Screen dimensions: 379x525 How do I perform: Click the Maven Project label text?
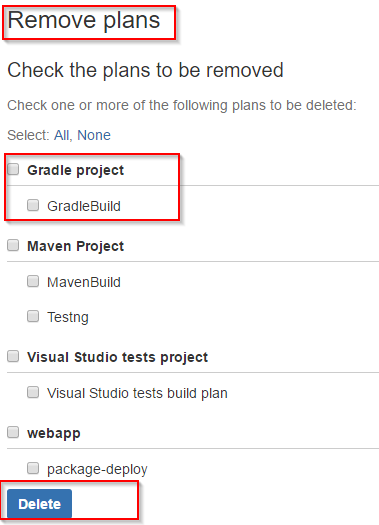[76, 246]
